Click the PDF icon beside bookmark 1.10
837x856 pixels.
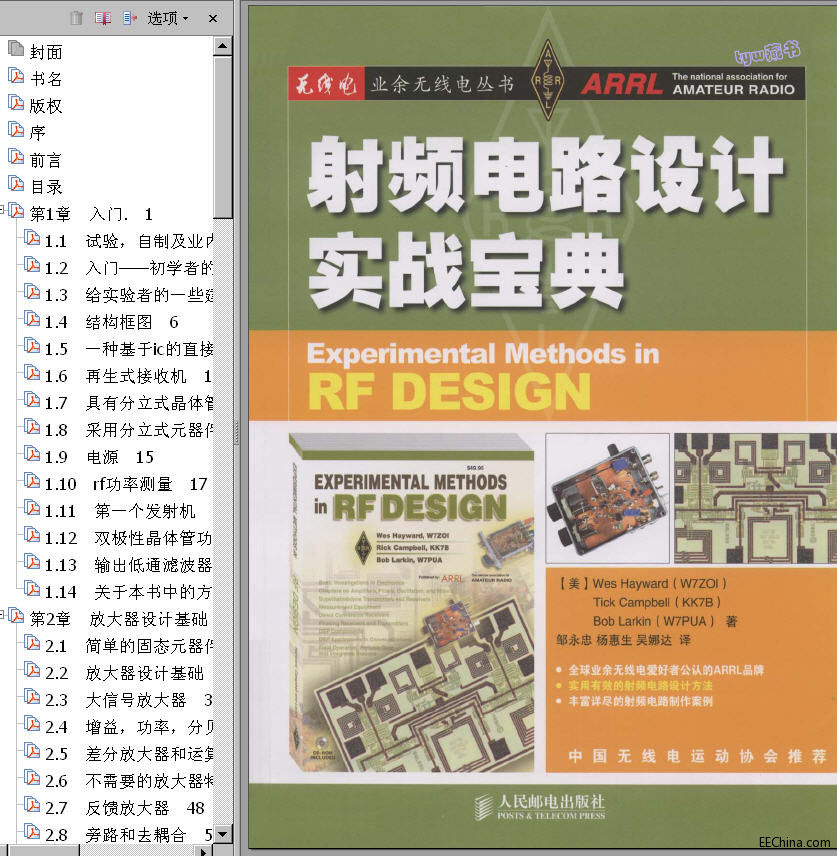32,480
